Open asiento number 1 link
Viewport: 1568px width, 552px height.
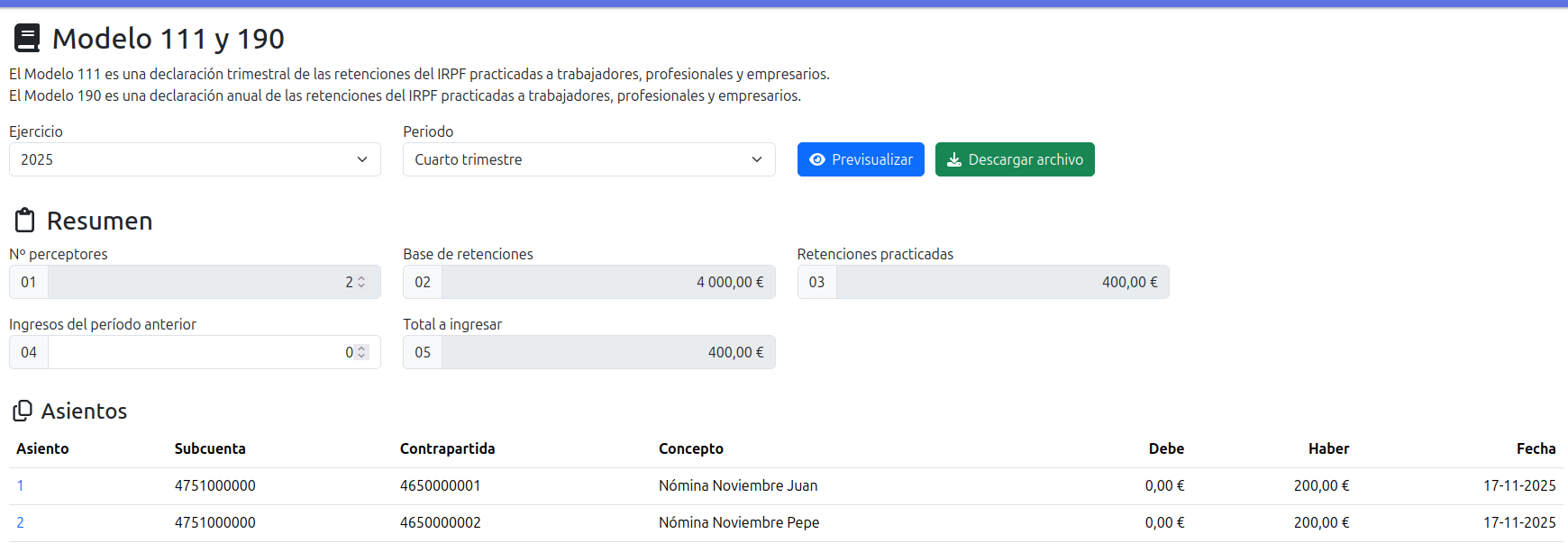click(20, 485)
